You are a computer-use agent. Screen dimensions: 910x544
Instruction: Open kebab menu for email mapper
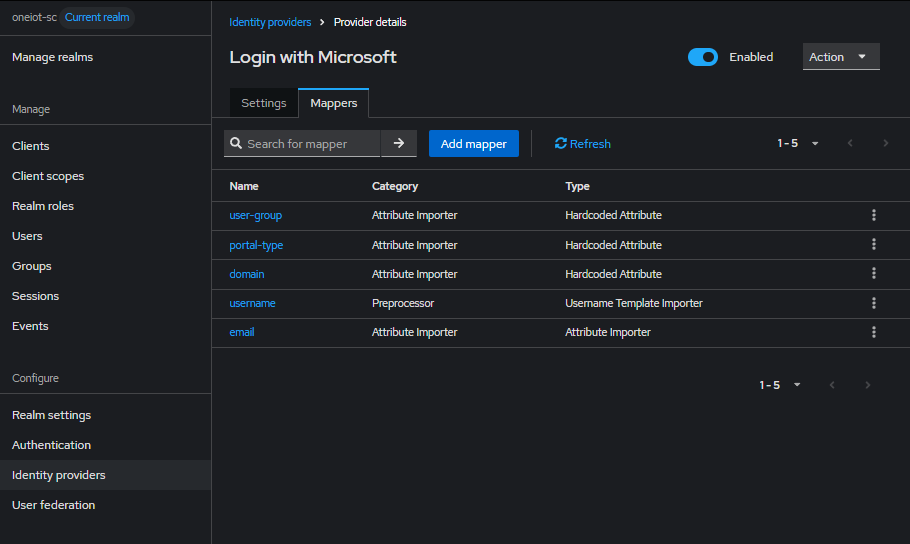(x=873, y=332)
